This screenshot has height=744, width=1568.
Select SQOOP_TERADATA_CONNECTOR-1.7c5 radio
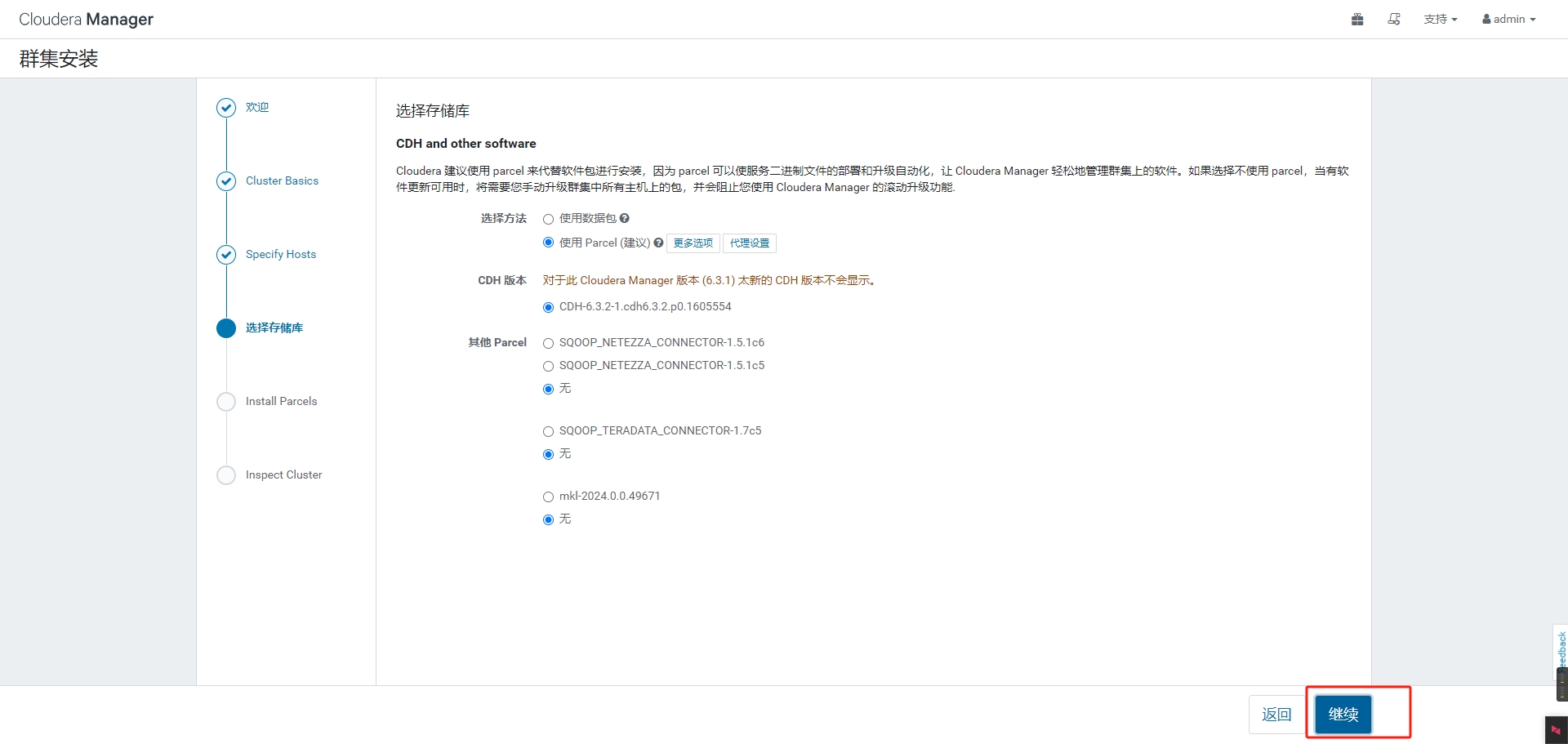(x=549, y=431)
